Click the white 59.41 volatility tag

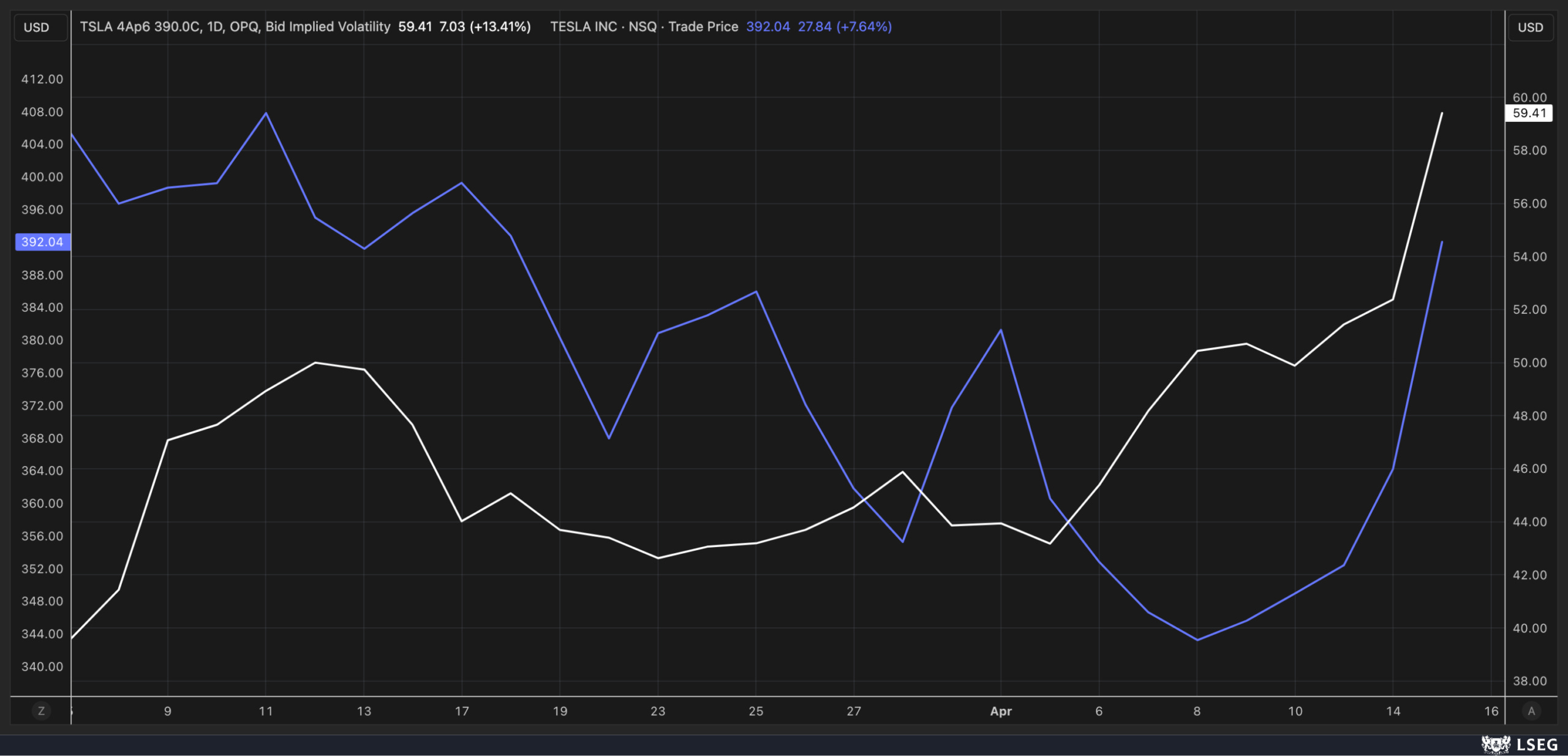tap(1529, 113)
